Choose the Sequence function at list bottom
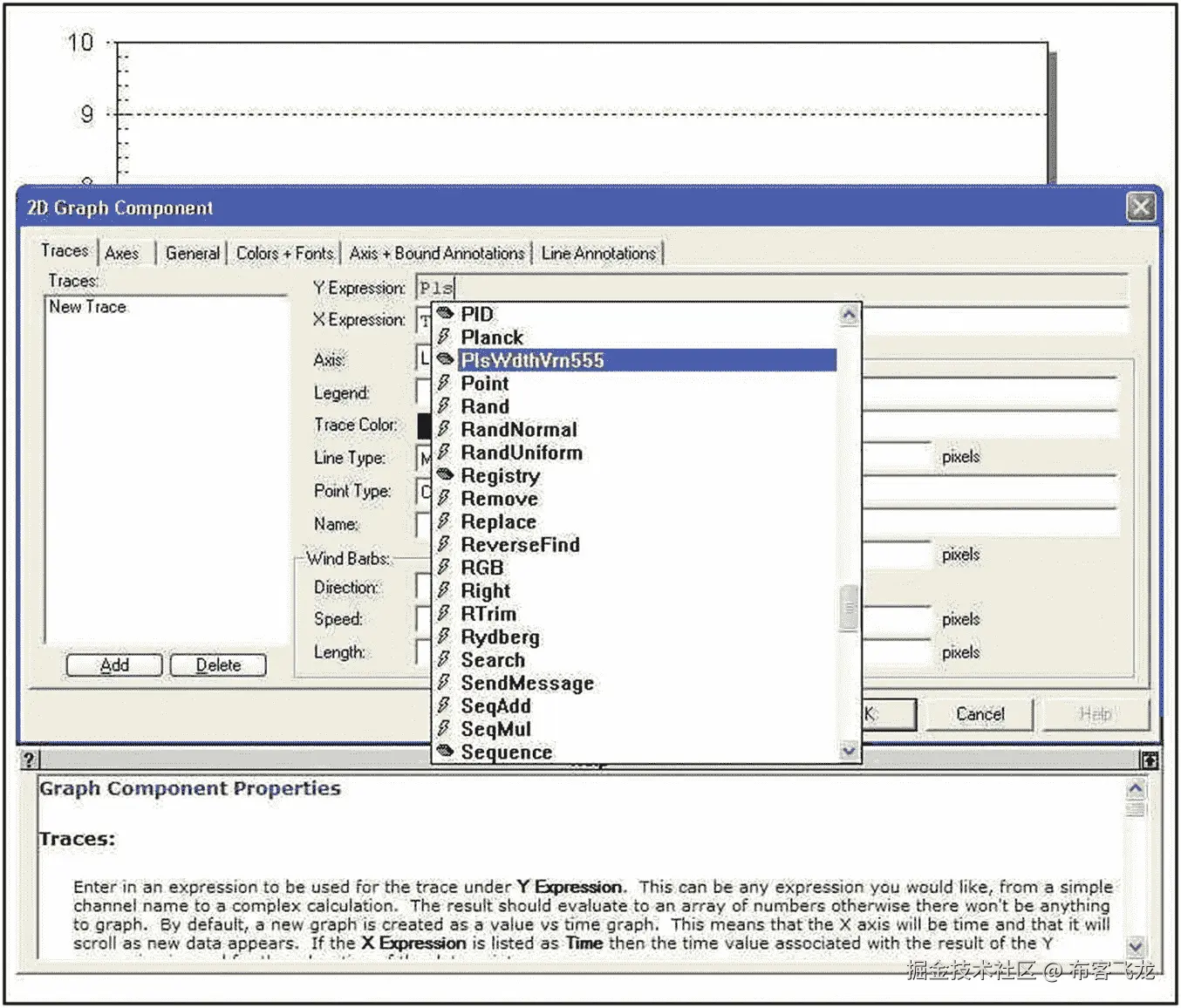This screenshot has width=1181, height=1008. pyautogui.click(x=508, y=752)
